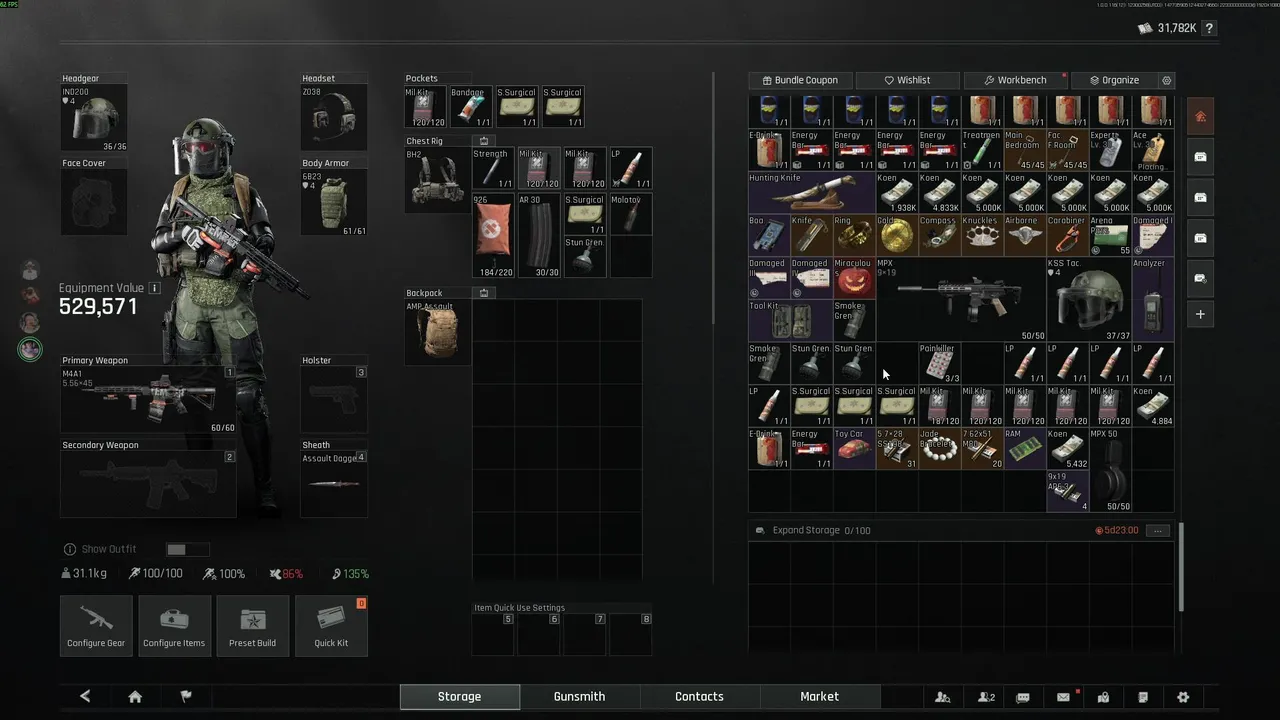The width and height of the screenshot is (1280, 720).
Task: Open the Organize settings gear icon
Action: coord(1166,80)
